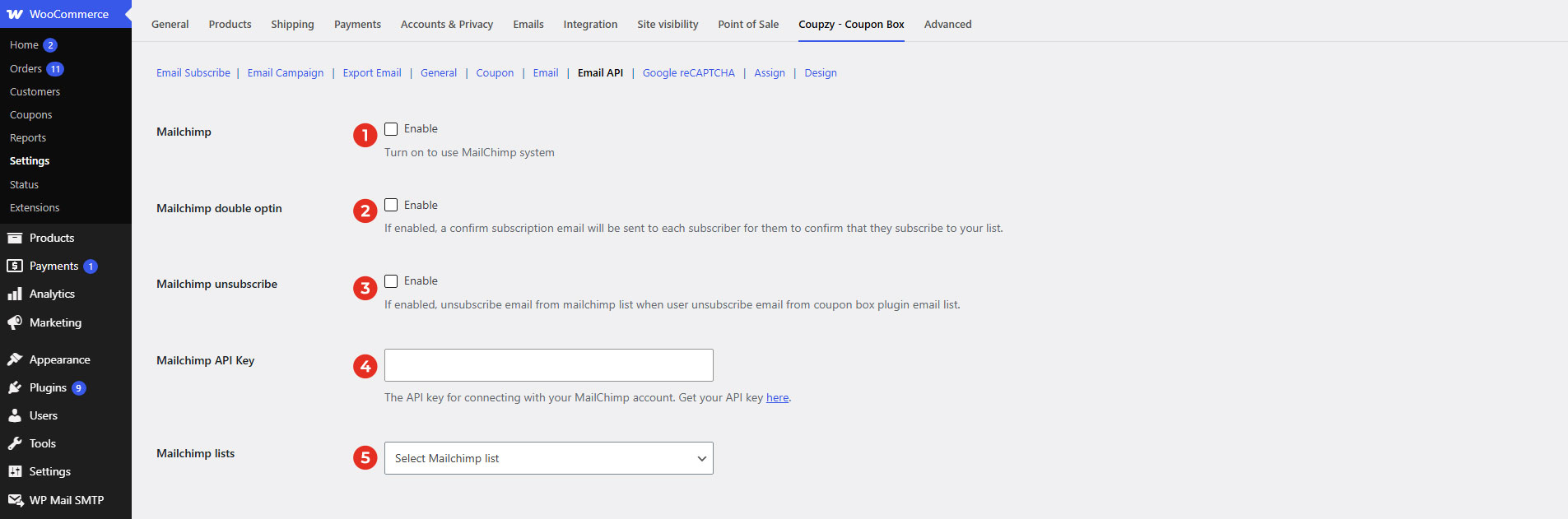This screenshot has width=1568, height=519.
Task: Click the Settings sliders icon in sidebar
Action: [15, 471]
